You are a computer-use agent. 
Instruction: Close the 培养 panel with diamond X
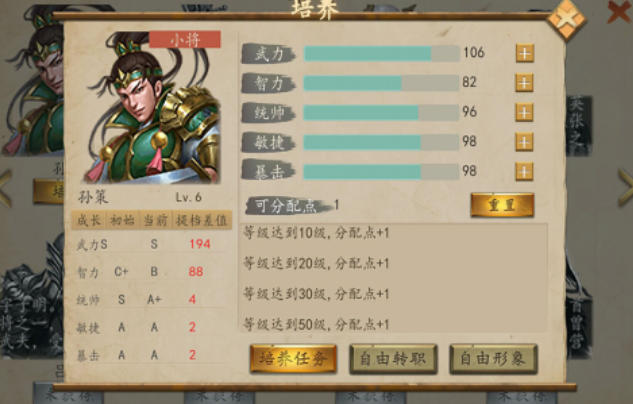pos(566,19)
